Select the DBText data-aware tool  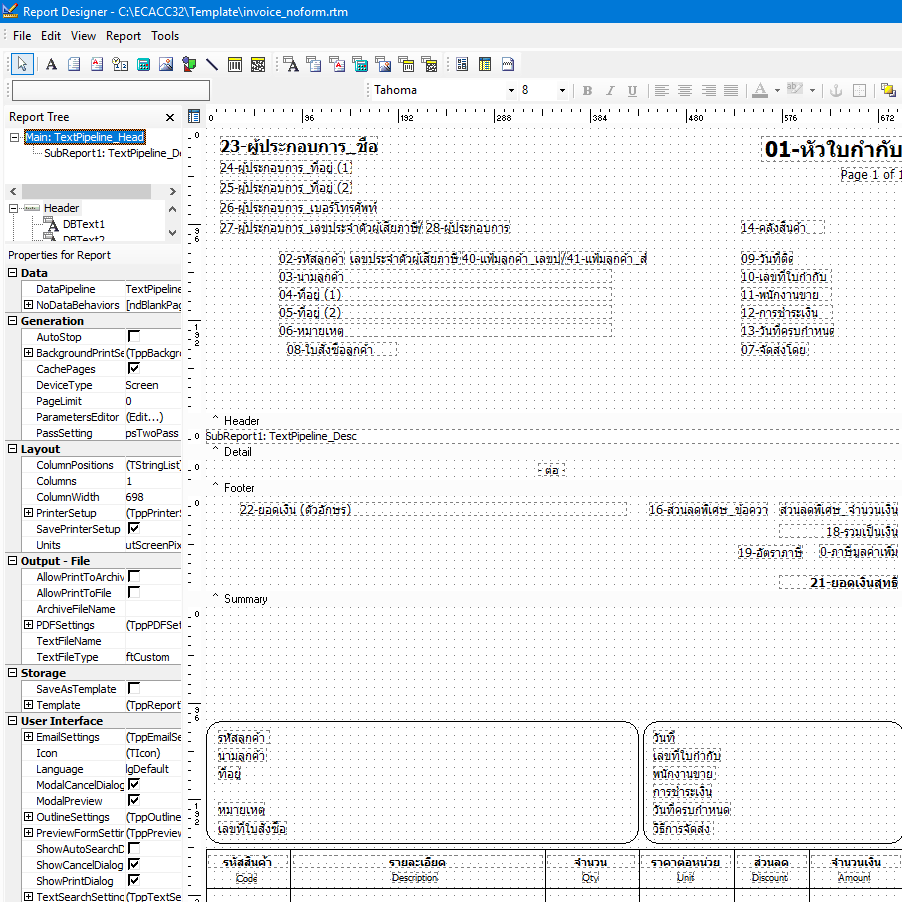[x=291, y=65]
